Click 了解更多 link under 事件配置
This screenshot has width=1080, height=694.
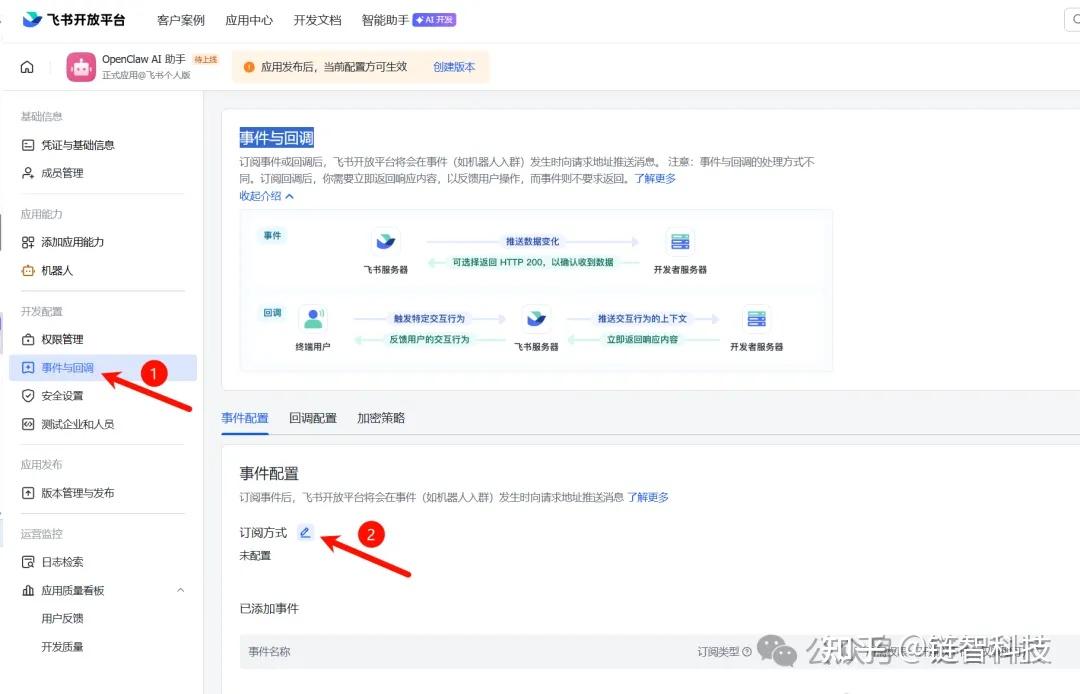[647, 497]
